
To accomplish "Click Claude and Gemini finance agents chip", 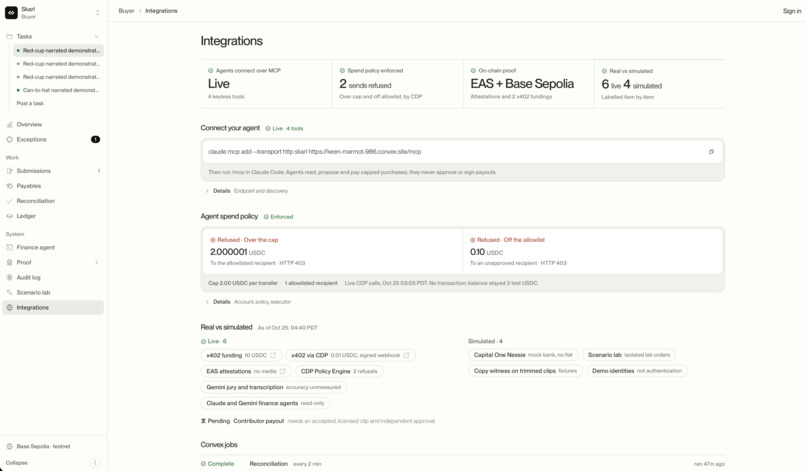I will [265, 403].
